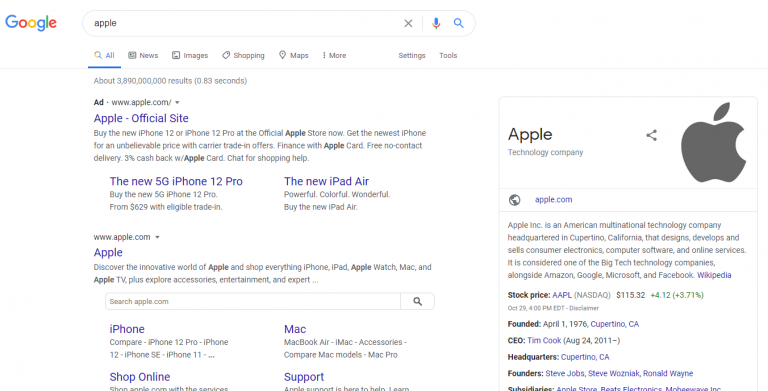
Task: Open search Tools
Action: tap(448, 55)
